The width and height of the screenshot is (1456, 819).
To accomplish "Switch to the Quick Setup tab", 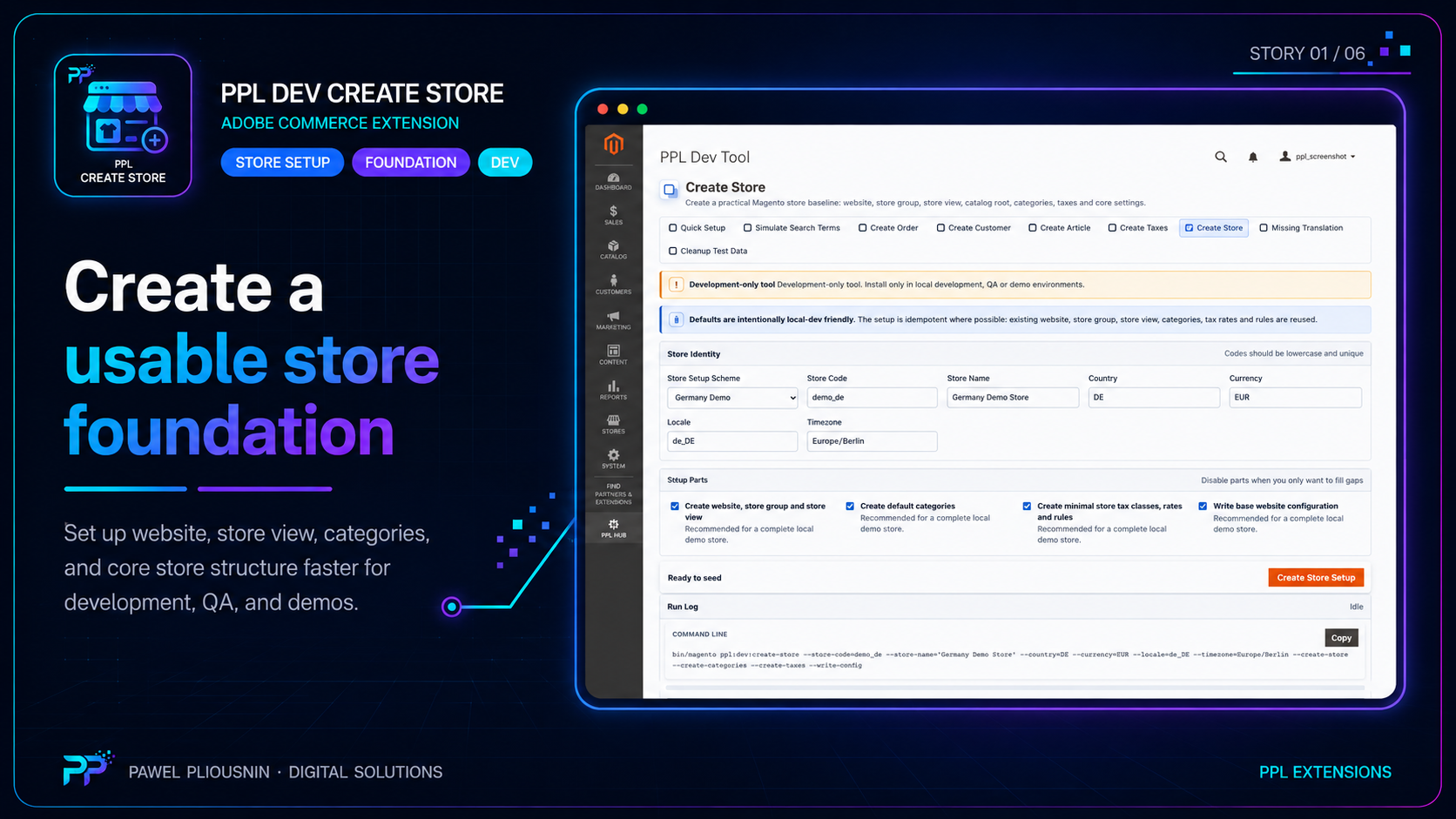I will (697, 228).
